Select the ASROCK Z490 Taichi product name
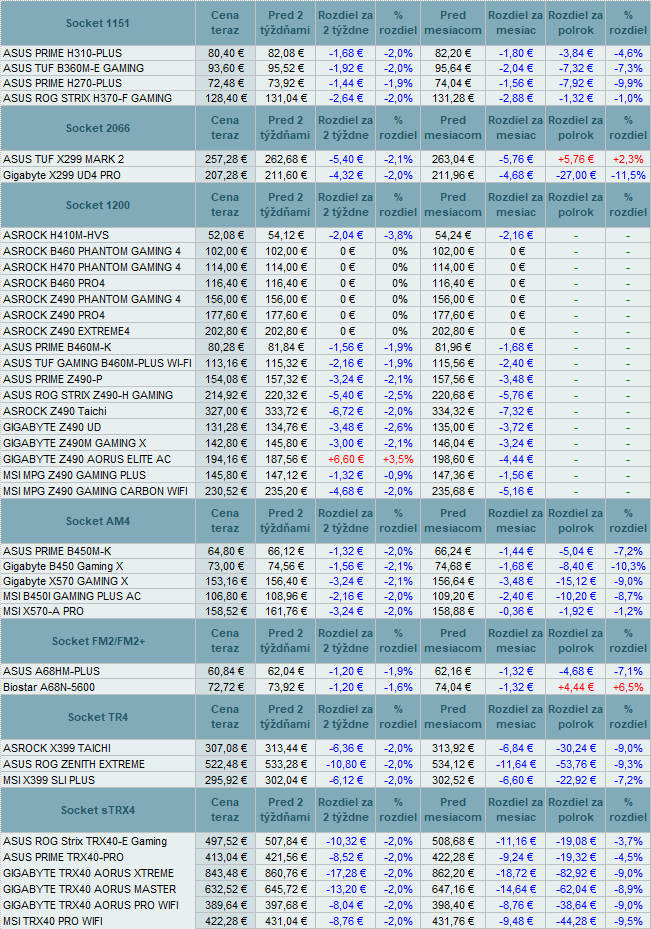The width and height of the screenshot is (651, 929). coord(55,411)
